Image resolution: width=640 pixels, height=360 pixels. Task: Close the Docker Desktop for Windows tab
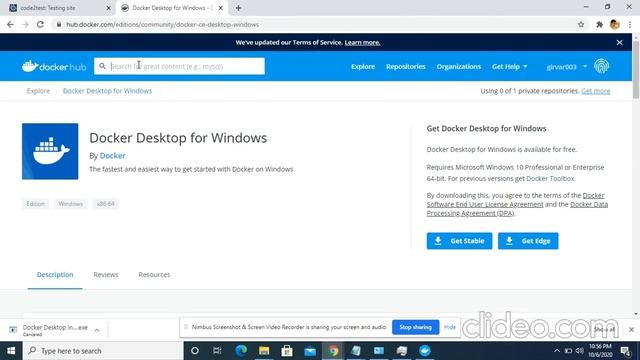(220, 8)
